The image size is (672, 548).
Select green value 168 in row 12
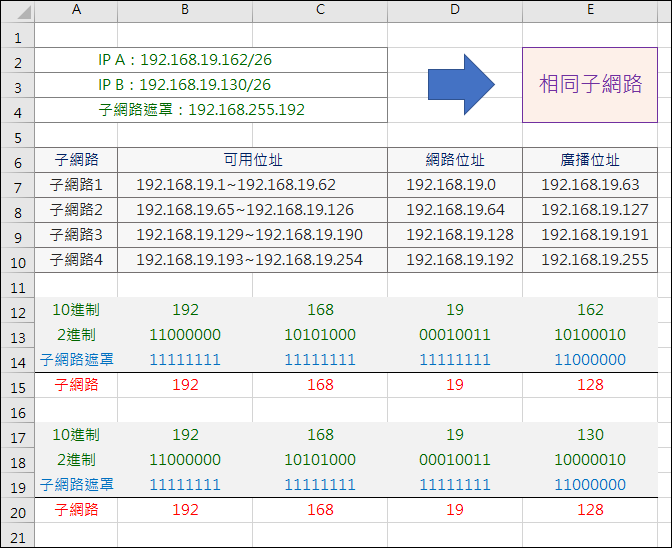[x=320, y=310]
